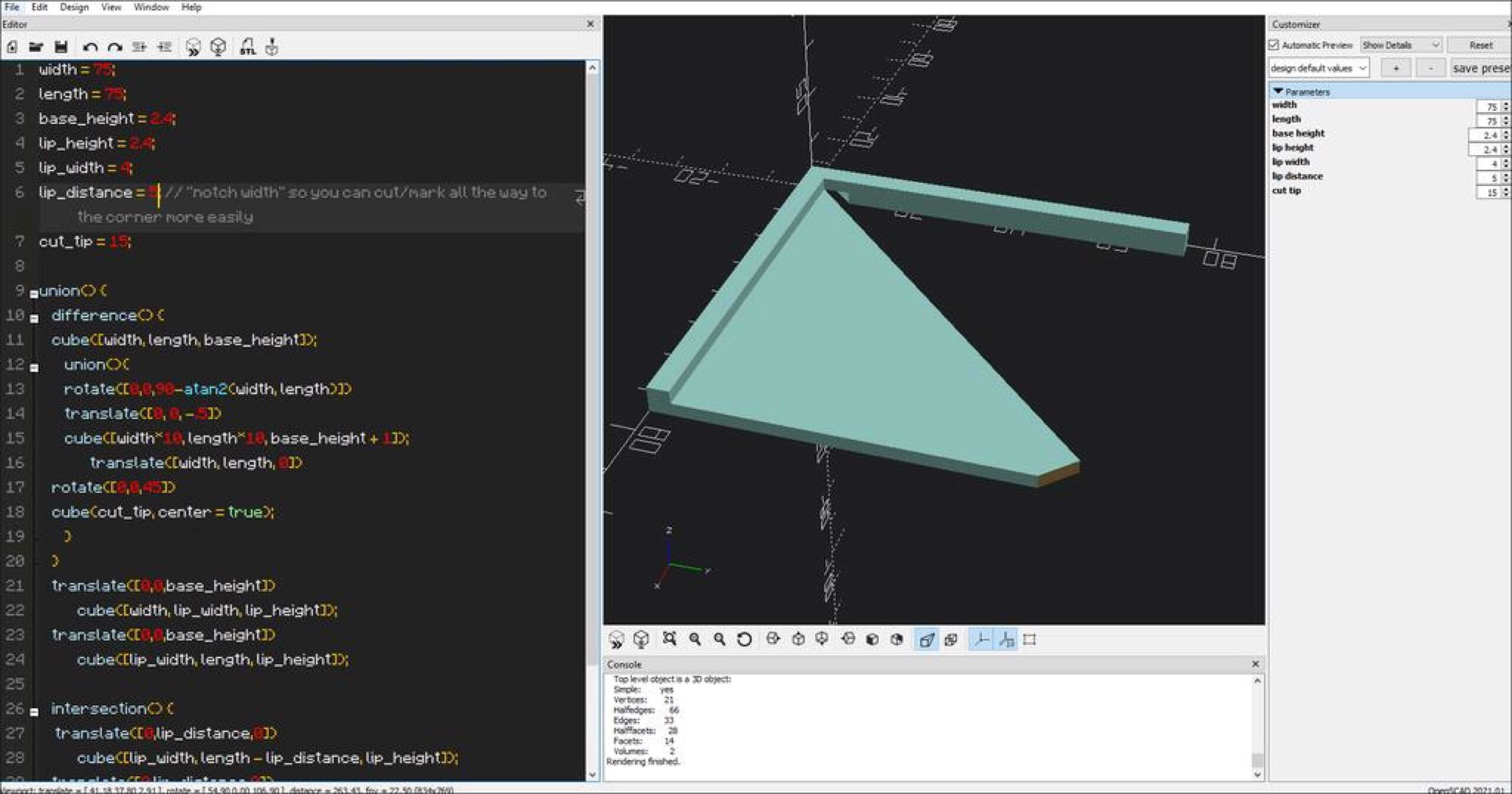Viewport: 1512px width, 794px height.
Task: Open the Show Details dropdown
Action: click(1401, 45)
